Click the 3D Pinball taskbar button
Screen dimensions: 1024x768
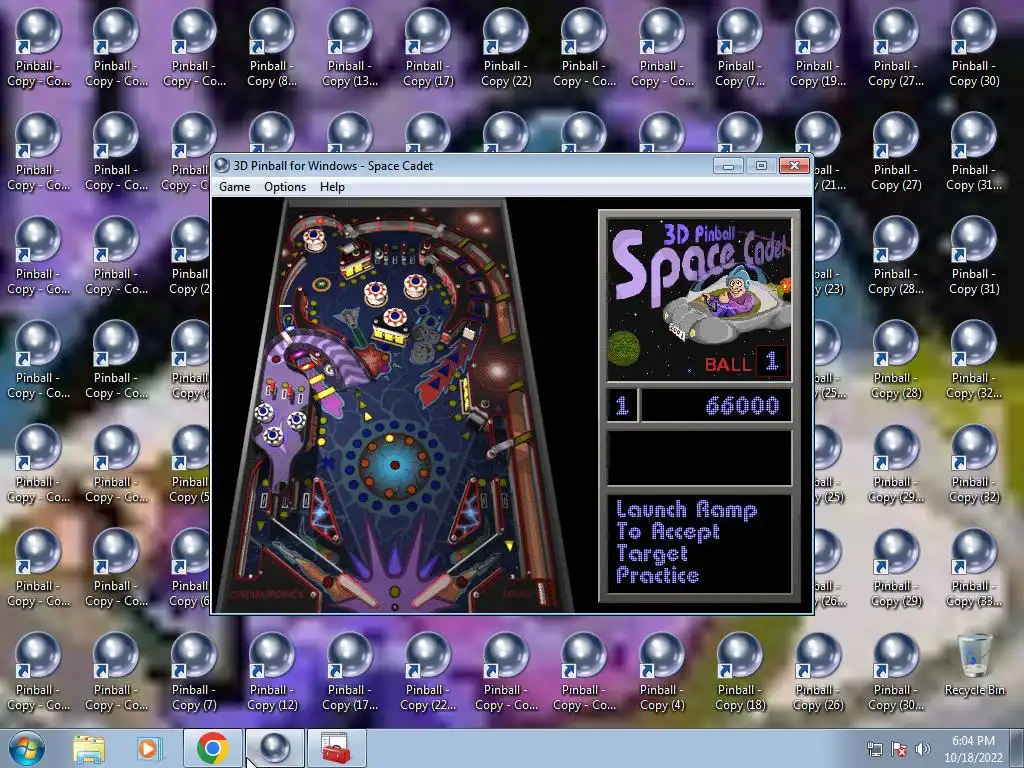pos(274,748)
